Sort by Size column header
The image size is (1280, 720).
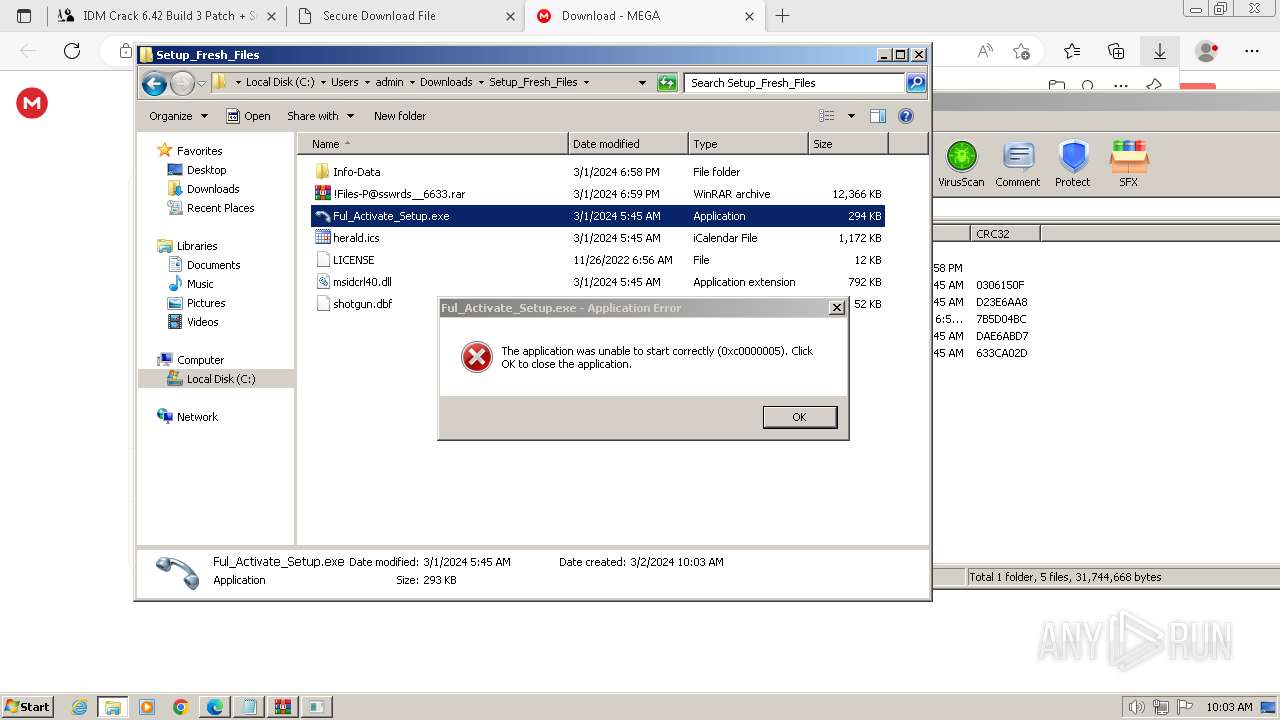[x=848, y=144]
